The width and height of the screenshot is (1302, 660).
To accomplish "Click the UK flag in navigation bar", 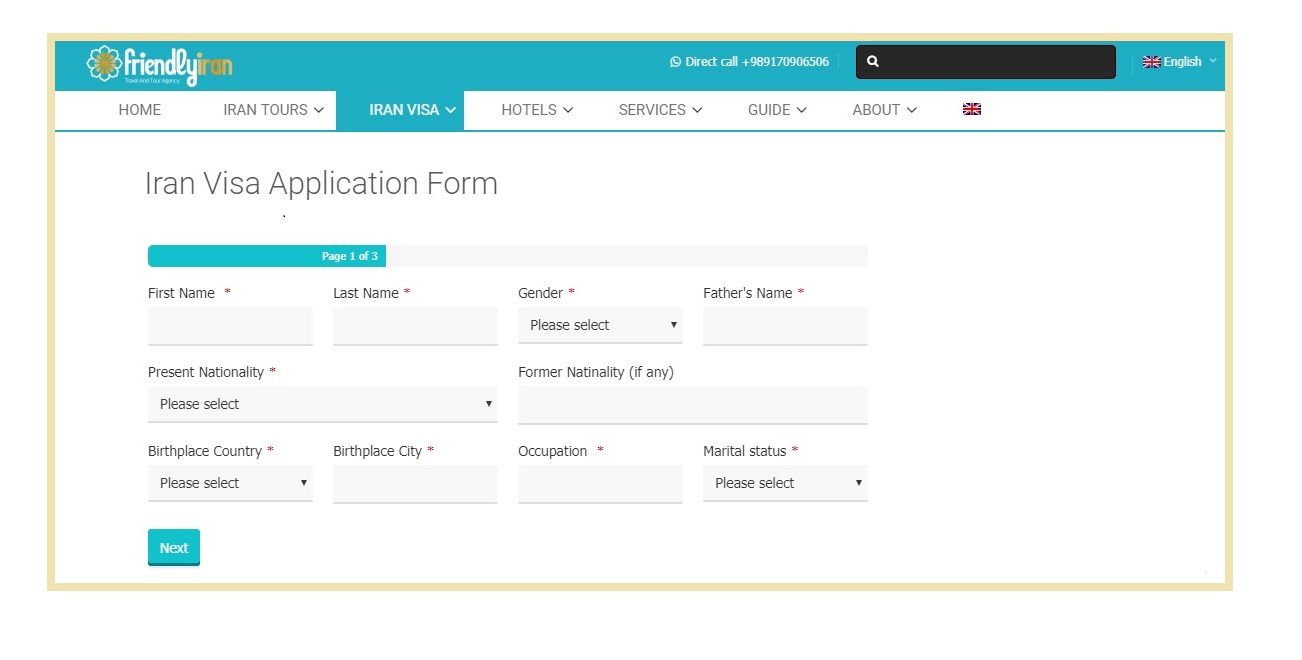I will point(971,110).
